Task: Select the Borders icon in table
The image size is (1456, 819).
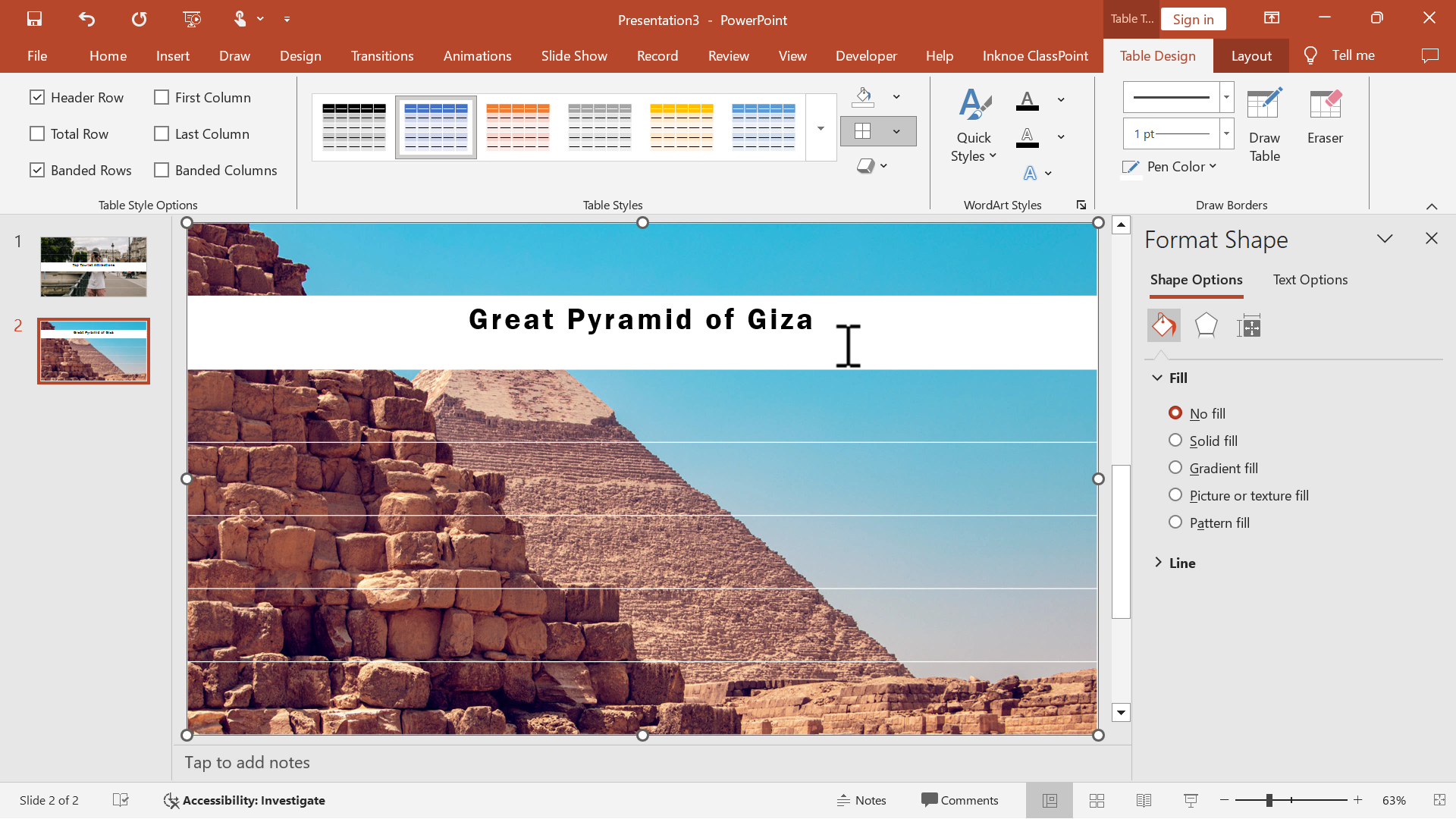Action: pos(863,130)
